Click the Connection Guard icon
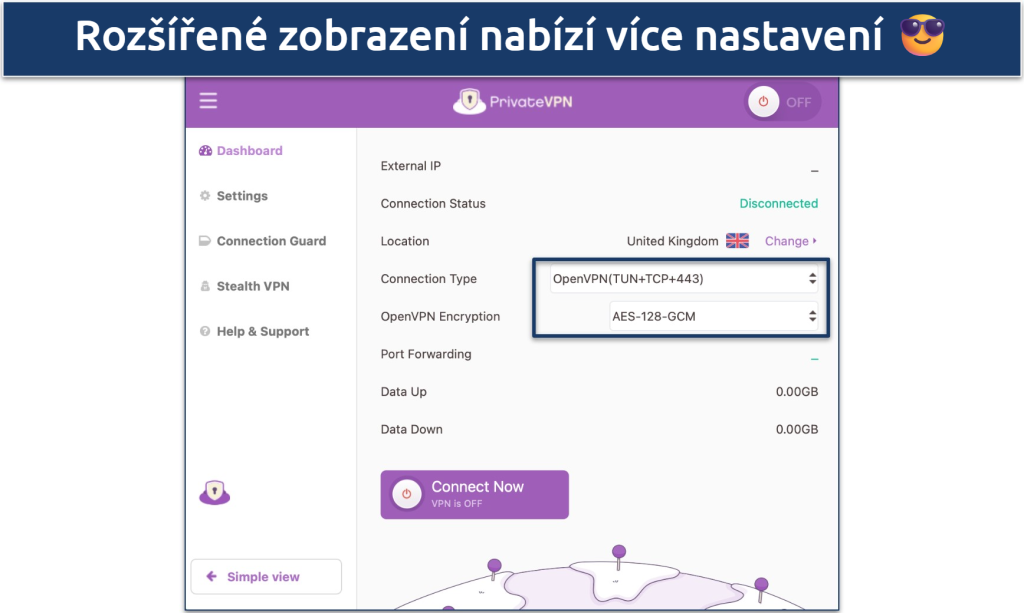 click(205, 241)
